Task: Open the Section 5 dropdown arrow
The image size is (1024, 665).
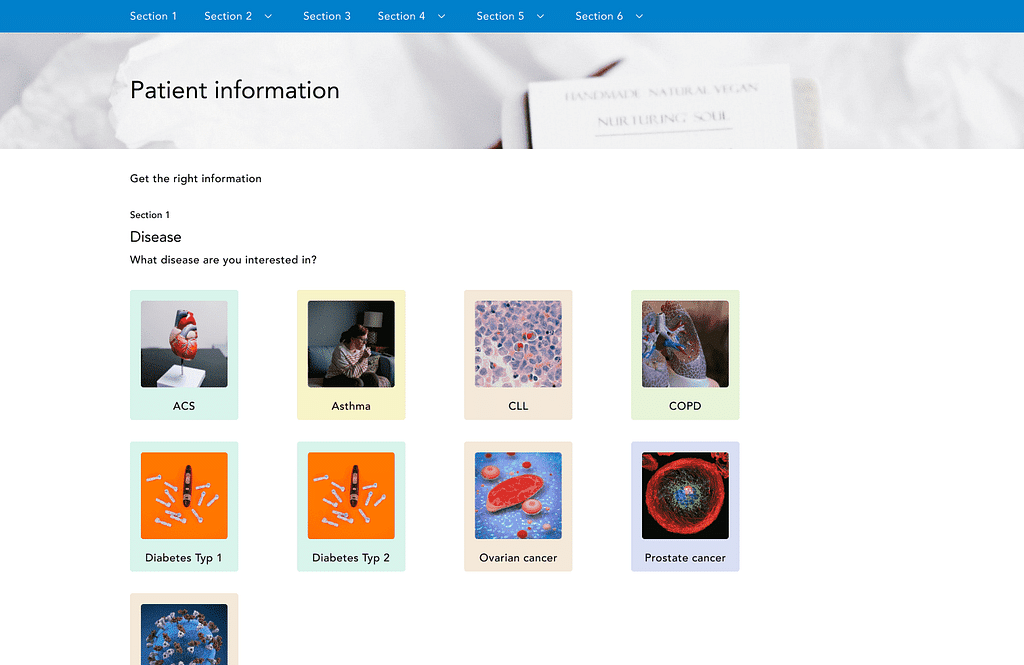Action: tap(540, 16)
